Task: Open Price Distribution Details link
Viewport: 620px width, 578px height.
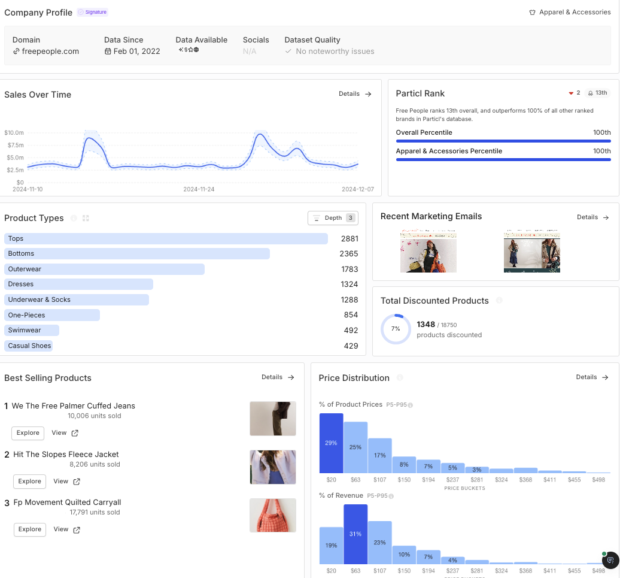Action: point(592,377)
